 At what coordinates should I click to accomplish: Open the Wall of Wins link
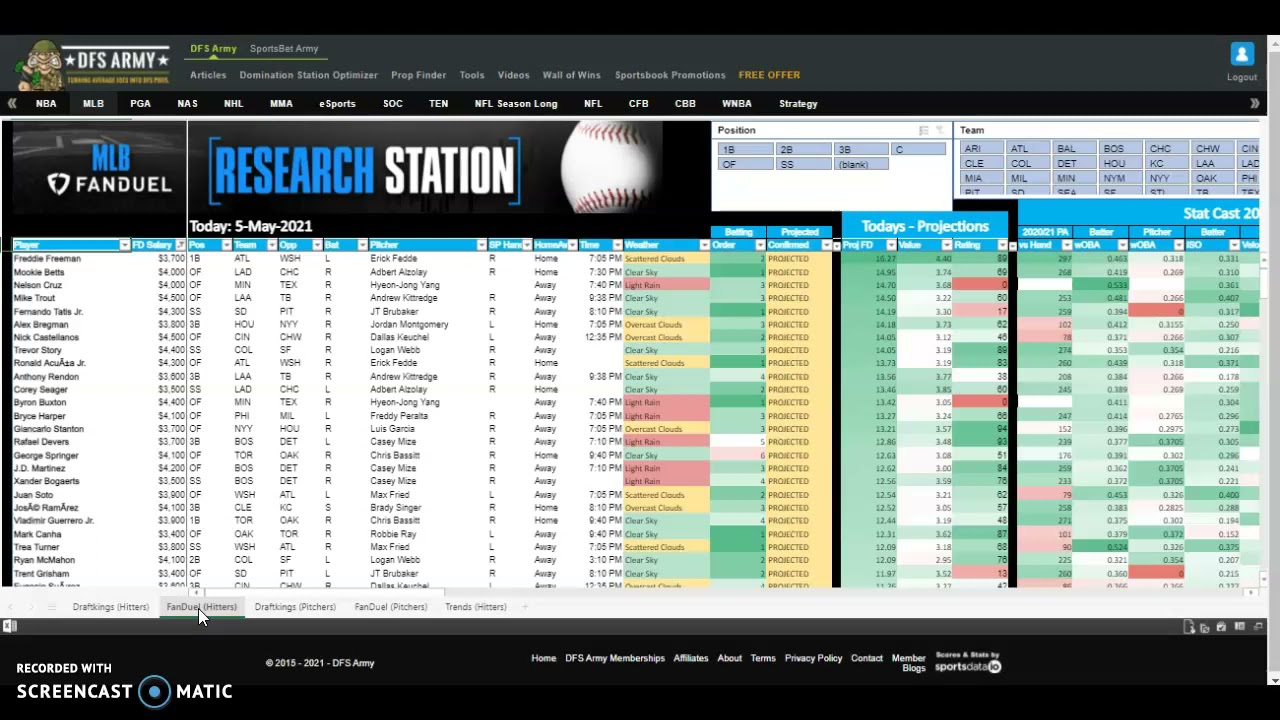click(x=571, y=75)
